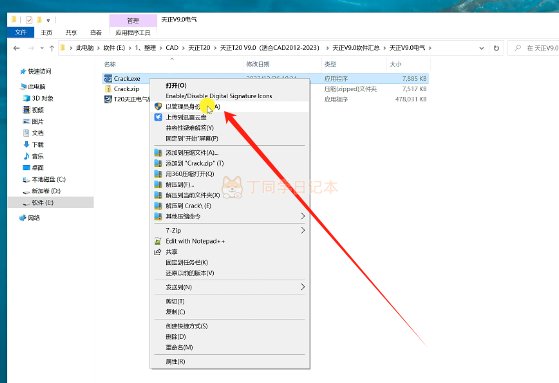The height and width of the screenshot is (383, 559).
Task: Switch to the 主页 (Home) ribbon tab
Action: click(46, 32)
